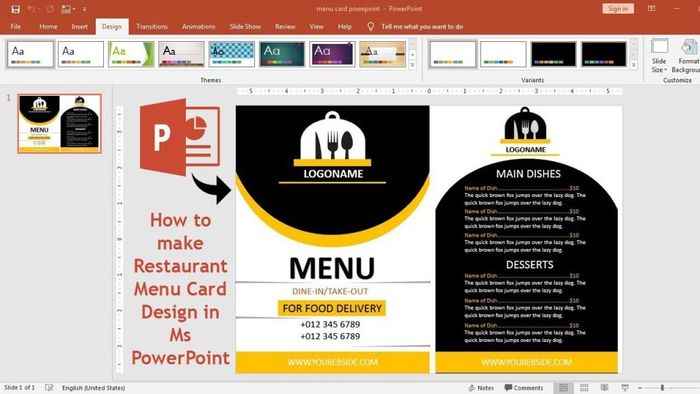The width and height of the screenshot is (700, 394).
Task: Click English (United States) language indicator
Action: (93, 388)
